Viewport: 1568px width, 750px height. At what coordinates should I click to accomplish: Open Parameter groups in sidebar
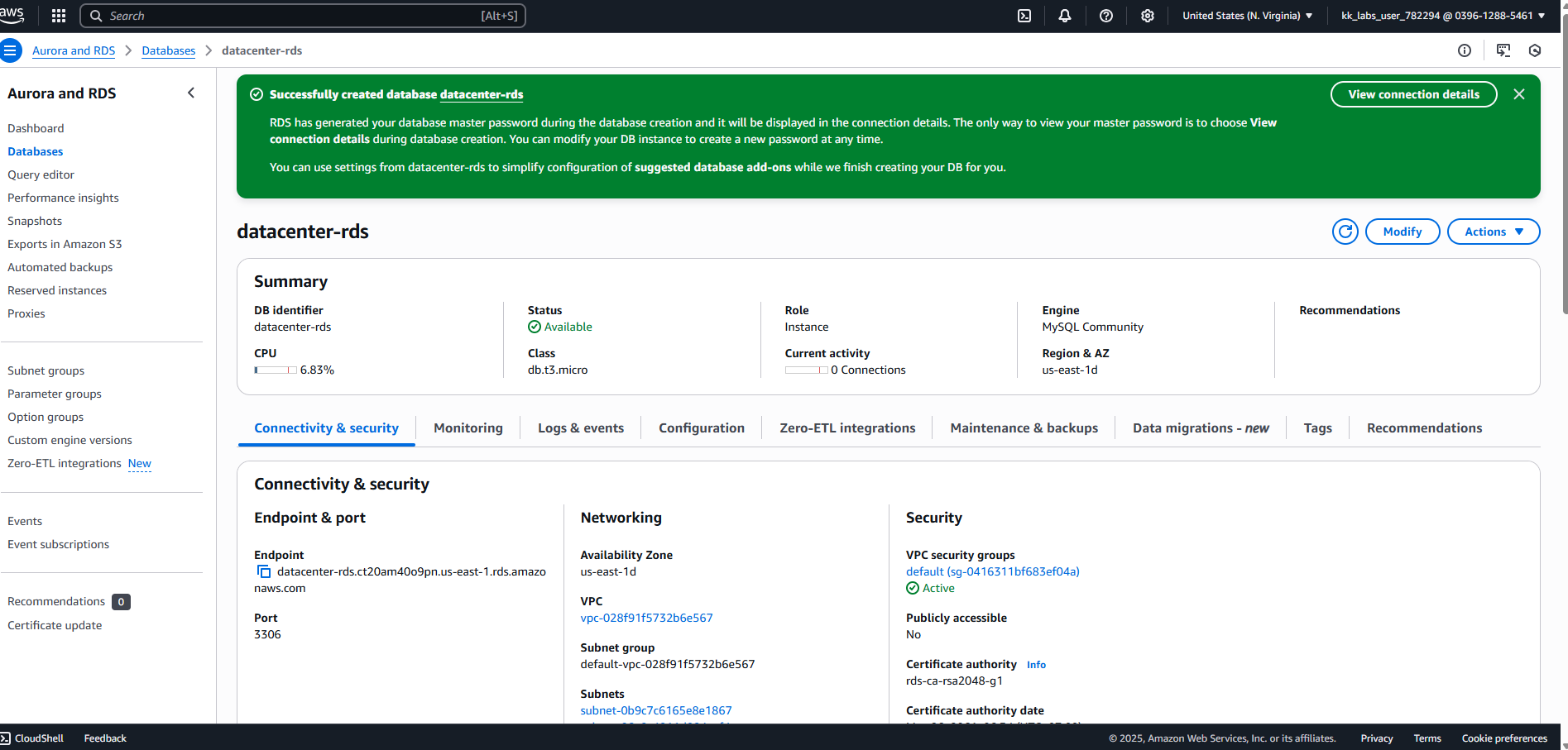click(55, 394)
